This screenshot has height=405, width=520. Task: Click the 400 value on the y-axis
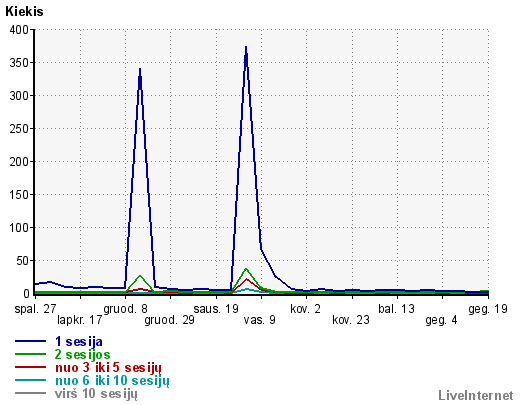pos(19,30)
